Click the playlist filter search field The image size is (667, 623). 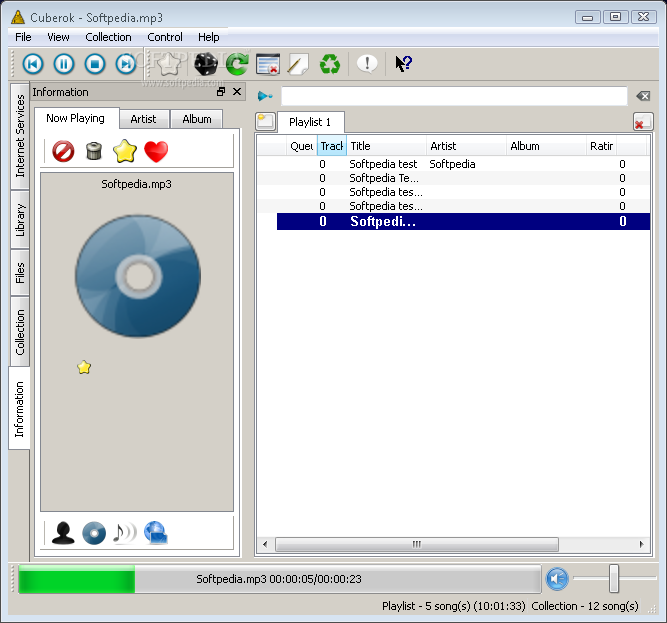point(454,96)
